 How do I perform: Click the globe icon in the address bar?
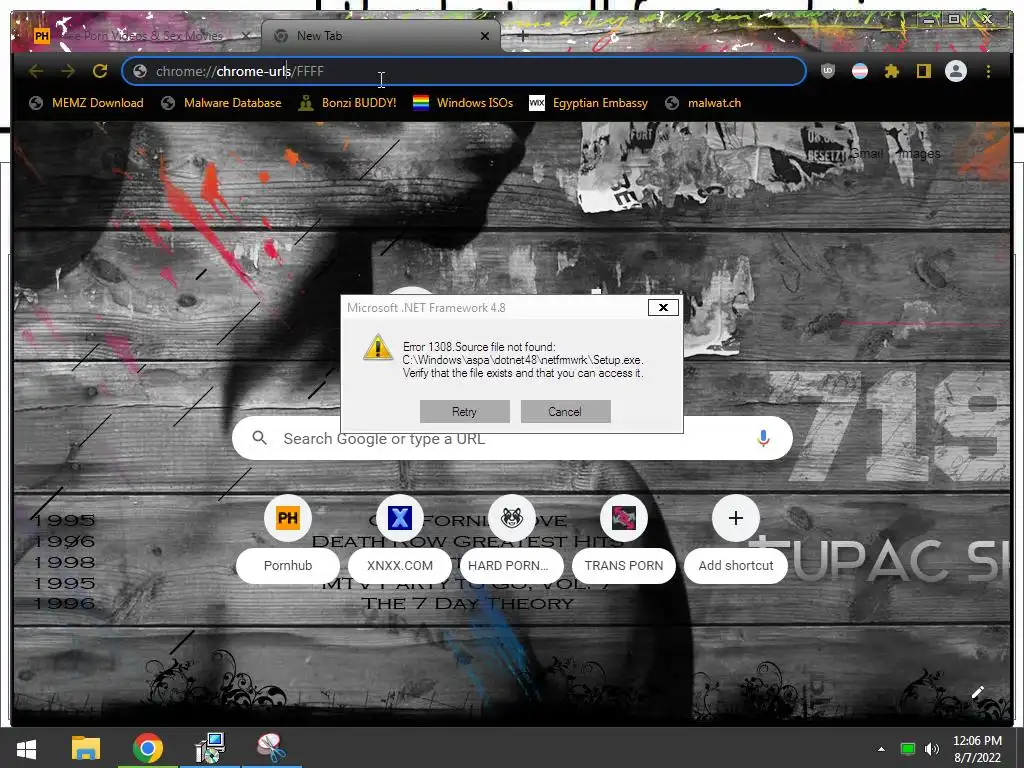[140, 71]
